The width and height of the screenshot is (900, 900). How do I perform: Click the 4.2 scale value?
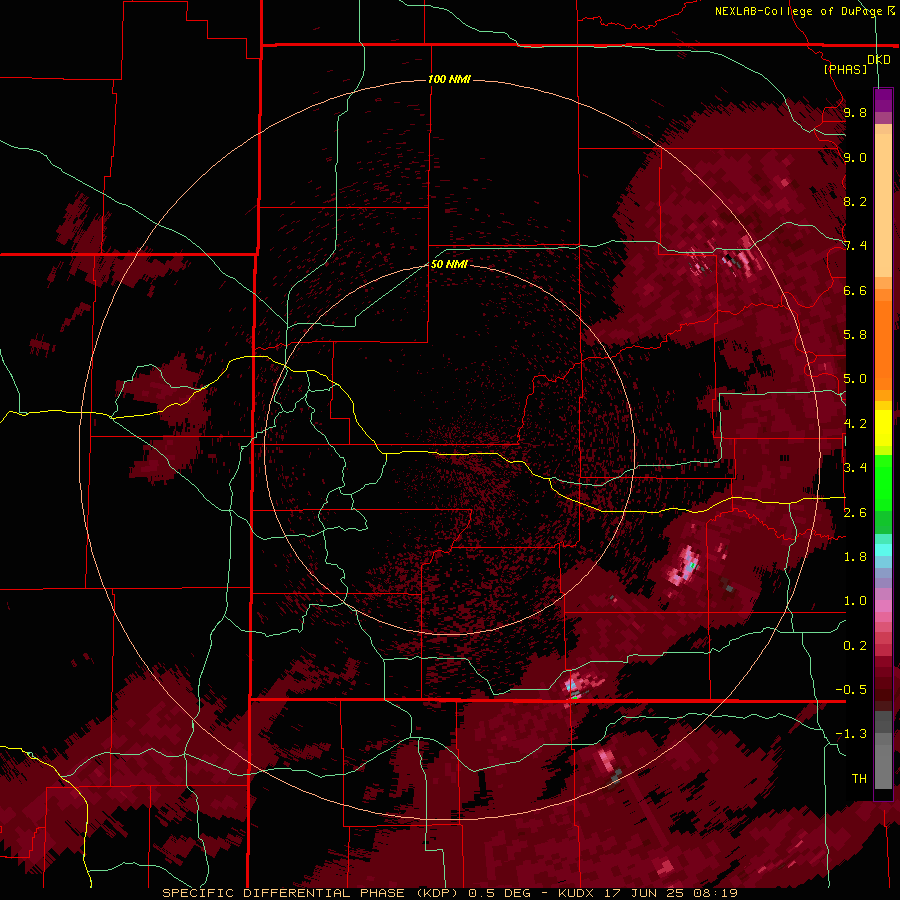pos(855,424)
